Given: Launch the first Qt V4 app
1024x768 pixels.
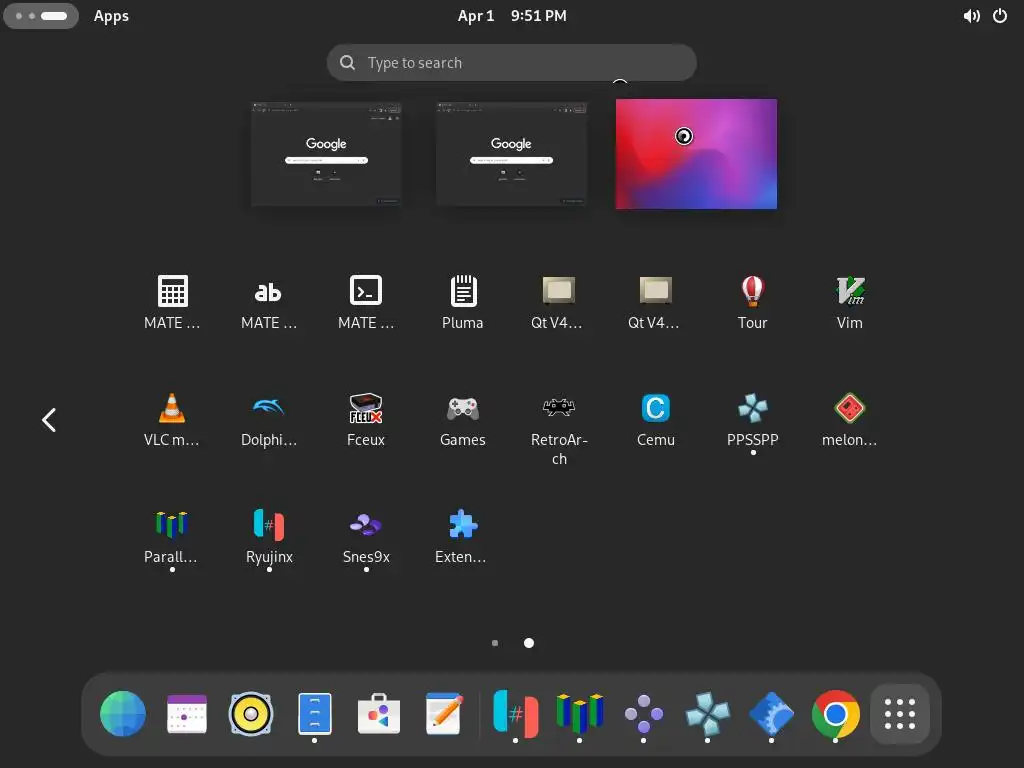Looking at the screenshot, I should pyautogui.click(x=558, y=302).
